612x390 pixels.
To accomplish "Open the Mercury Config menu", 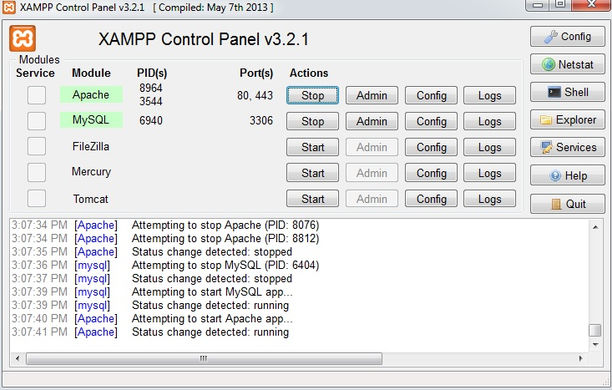I will pos(431,173).
